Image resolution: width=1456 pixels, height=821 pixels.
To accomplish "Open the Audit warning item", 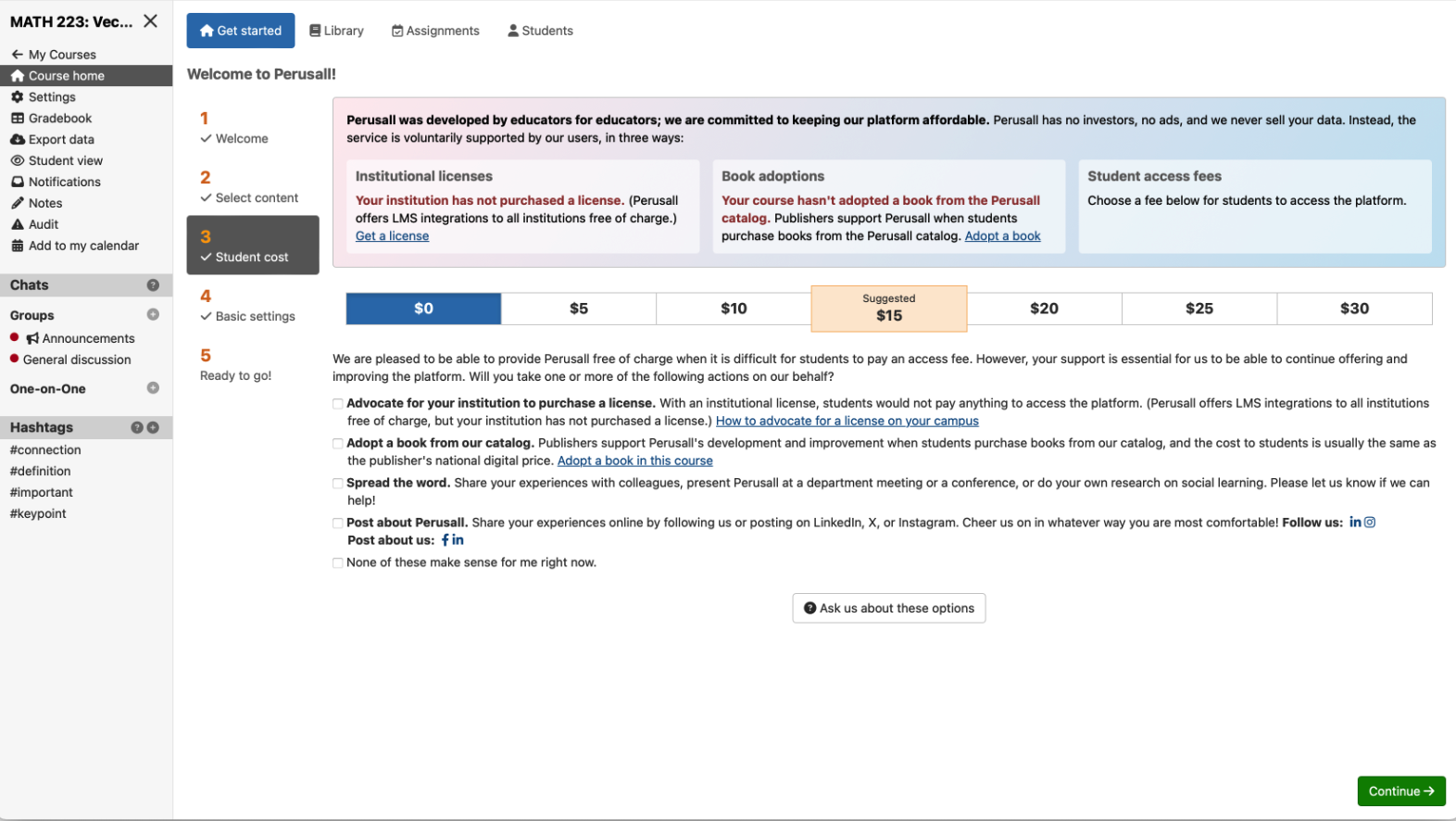I will click(x=35, y=225).
